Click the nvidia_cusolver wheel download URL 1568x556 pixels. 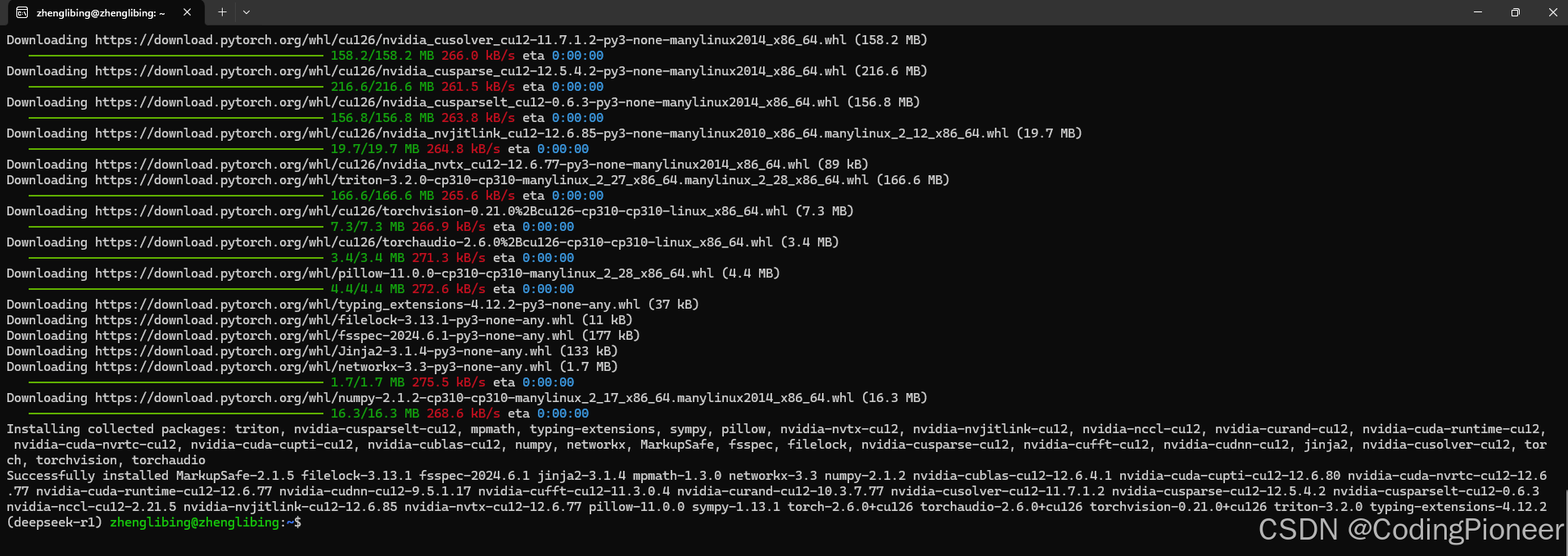click(471, 40)
